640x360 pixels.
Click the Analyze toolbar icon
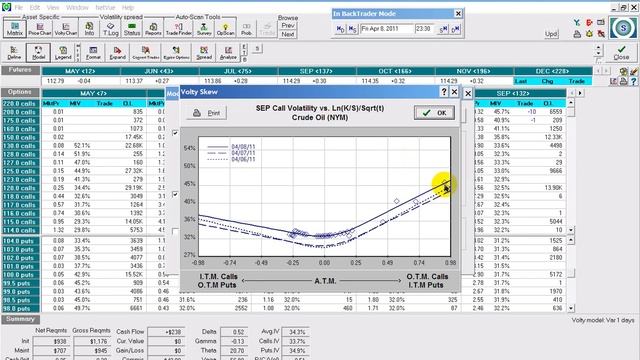[x=228, y=53]
